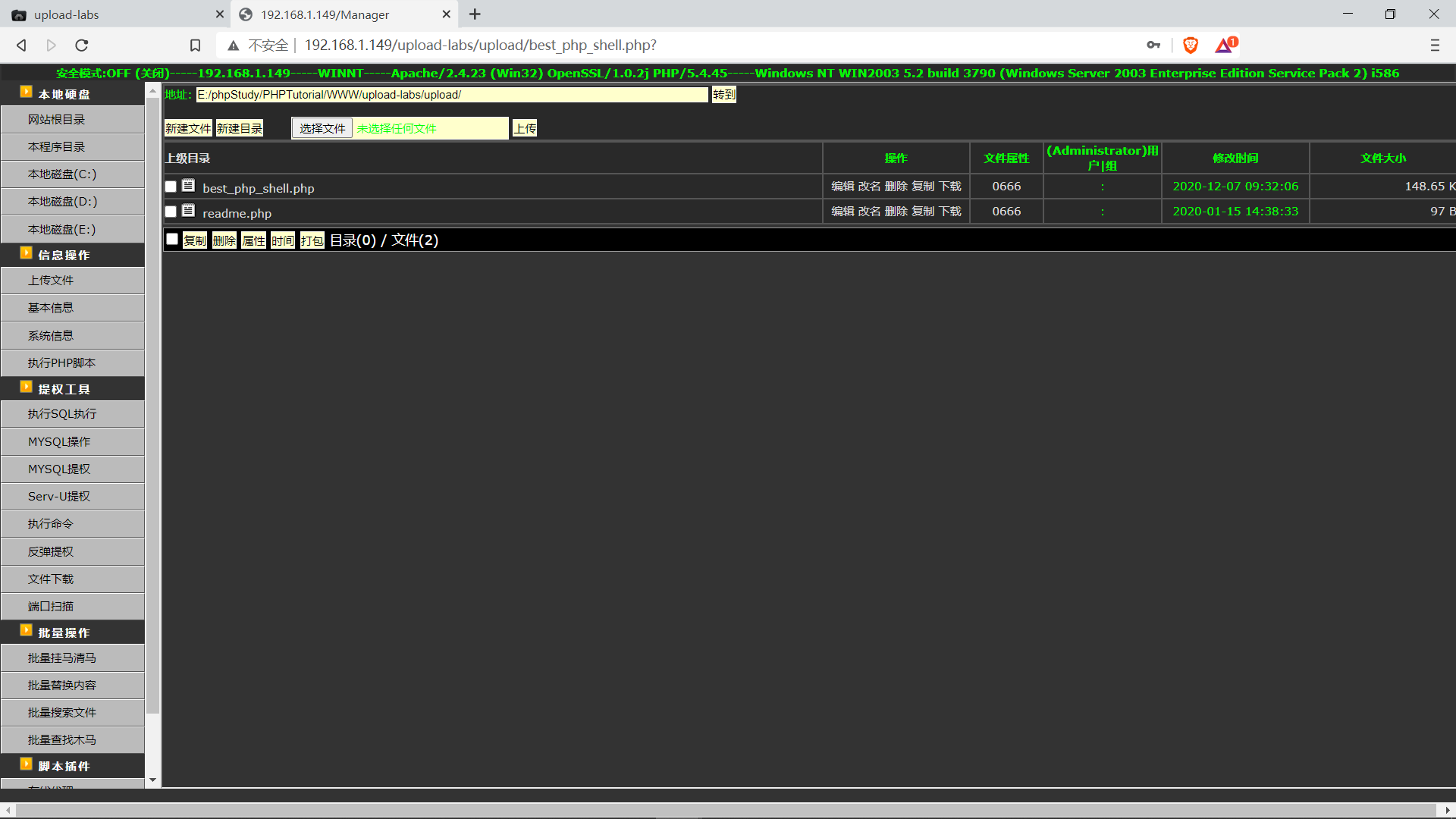Close the upload-labs tab
The width and height of the screenshot is (1456, 819).
tap(220, 14)
